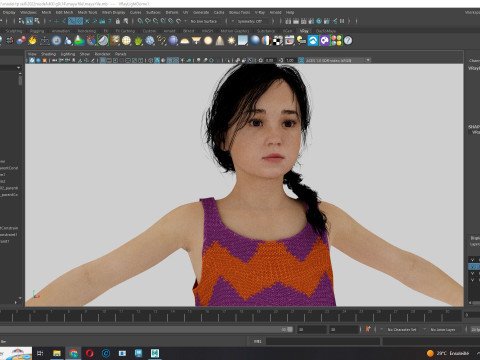Click the fire icon on VRay shelf
Viewport: 480px width, 360px height.
32,41
